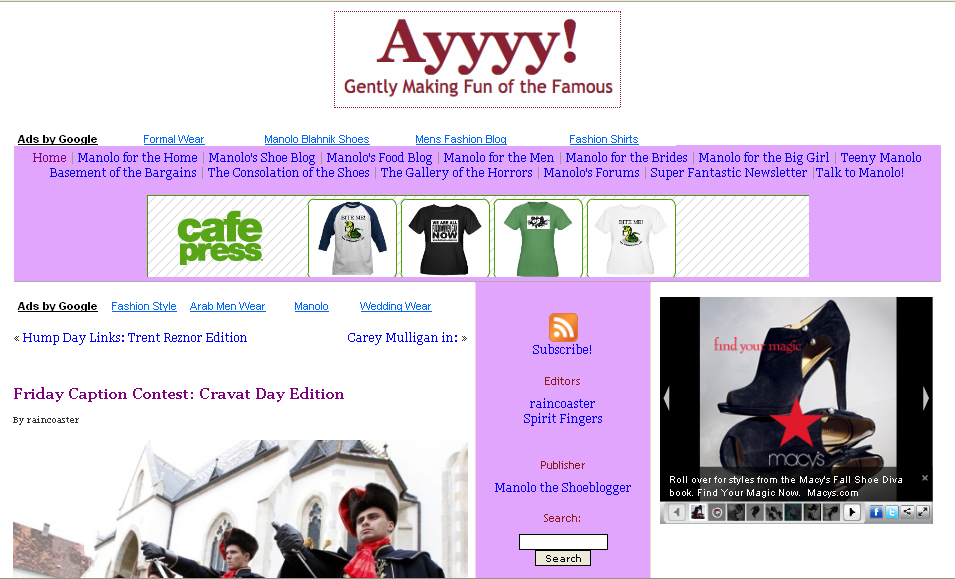Open previous post Hump Day Links

[x=134, y=338]
